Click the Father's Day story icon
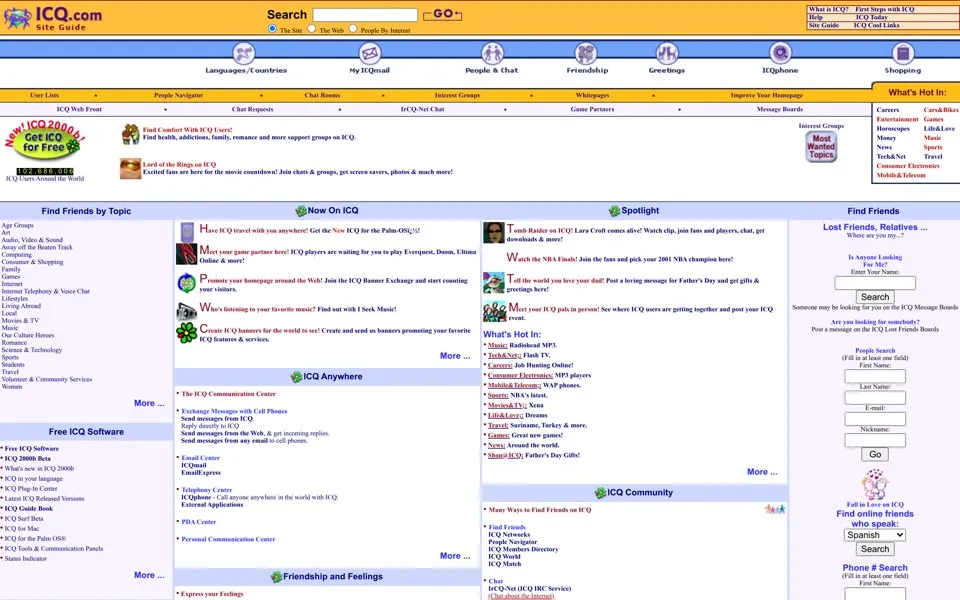The width and height of the screenshot is (960, 600). pyautogui.click(x=493, y=282)
